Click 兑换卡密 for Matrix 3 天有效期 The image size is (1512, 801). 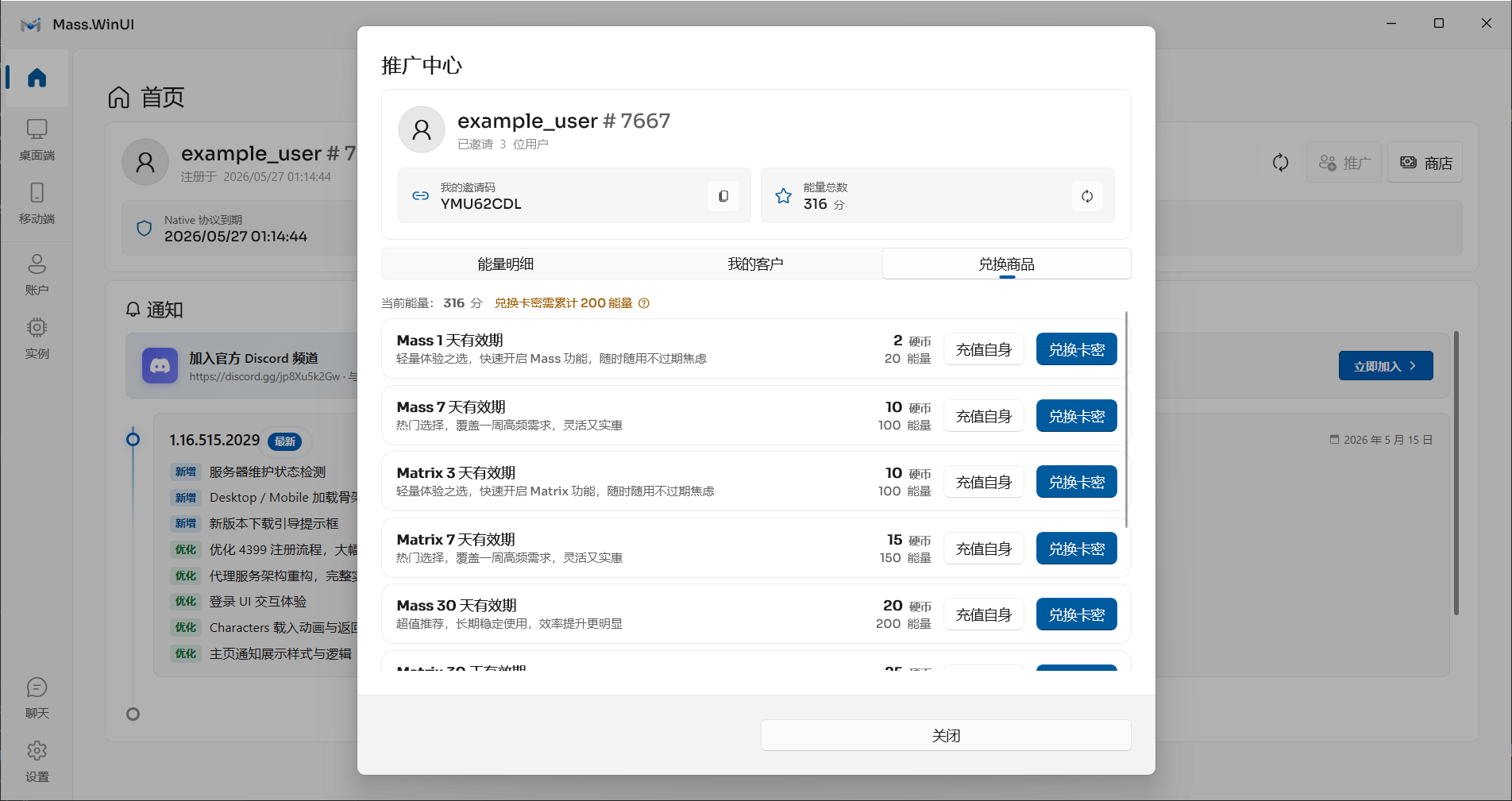[x=1077, y=482]
